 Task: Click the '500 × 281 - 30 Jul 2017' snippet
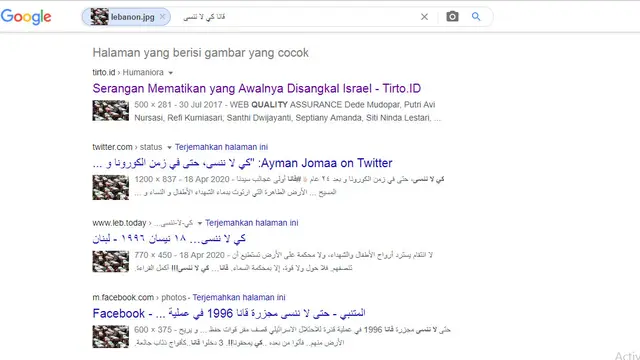(x=178, y=104)
